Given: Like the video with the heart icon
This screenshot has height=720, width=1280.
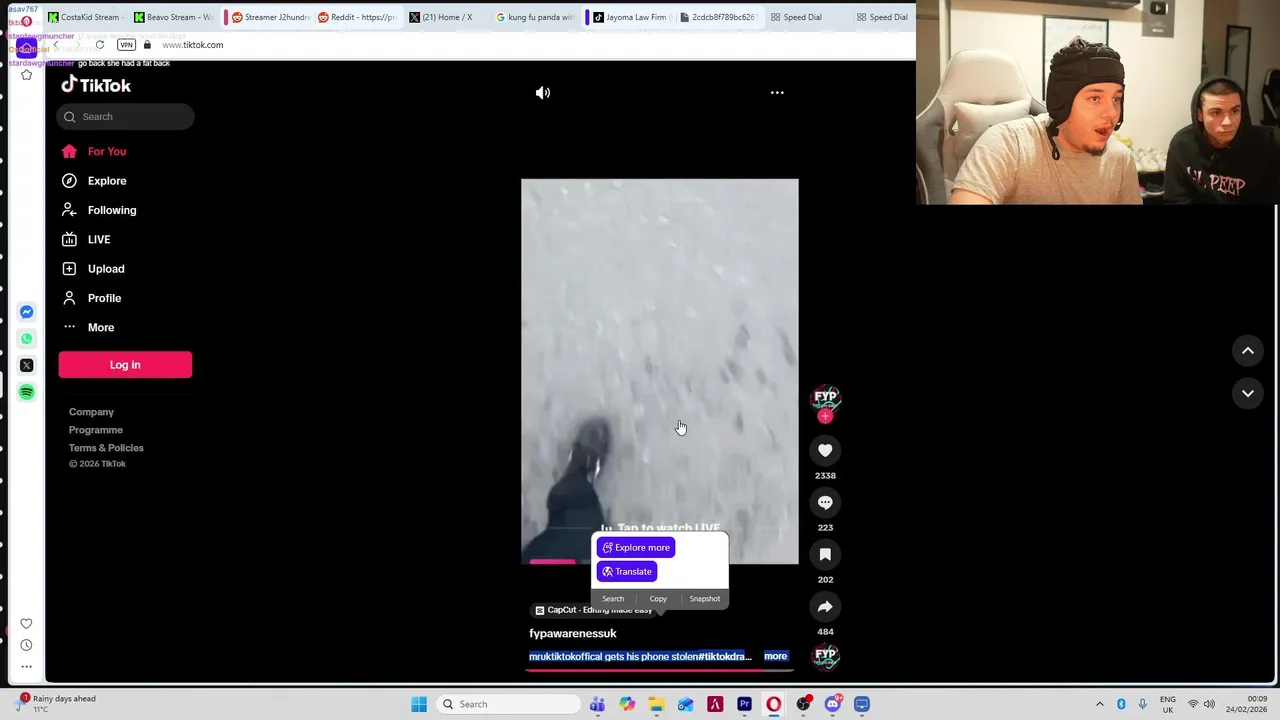Looking at the screenshot, I should 825,451.
